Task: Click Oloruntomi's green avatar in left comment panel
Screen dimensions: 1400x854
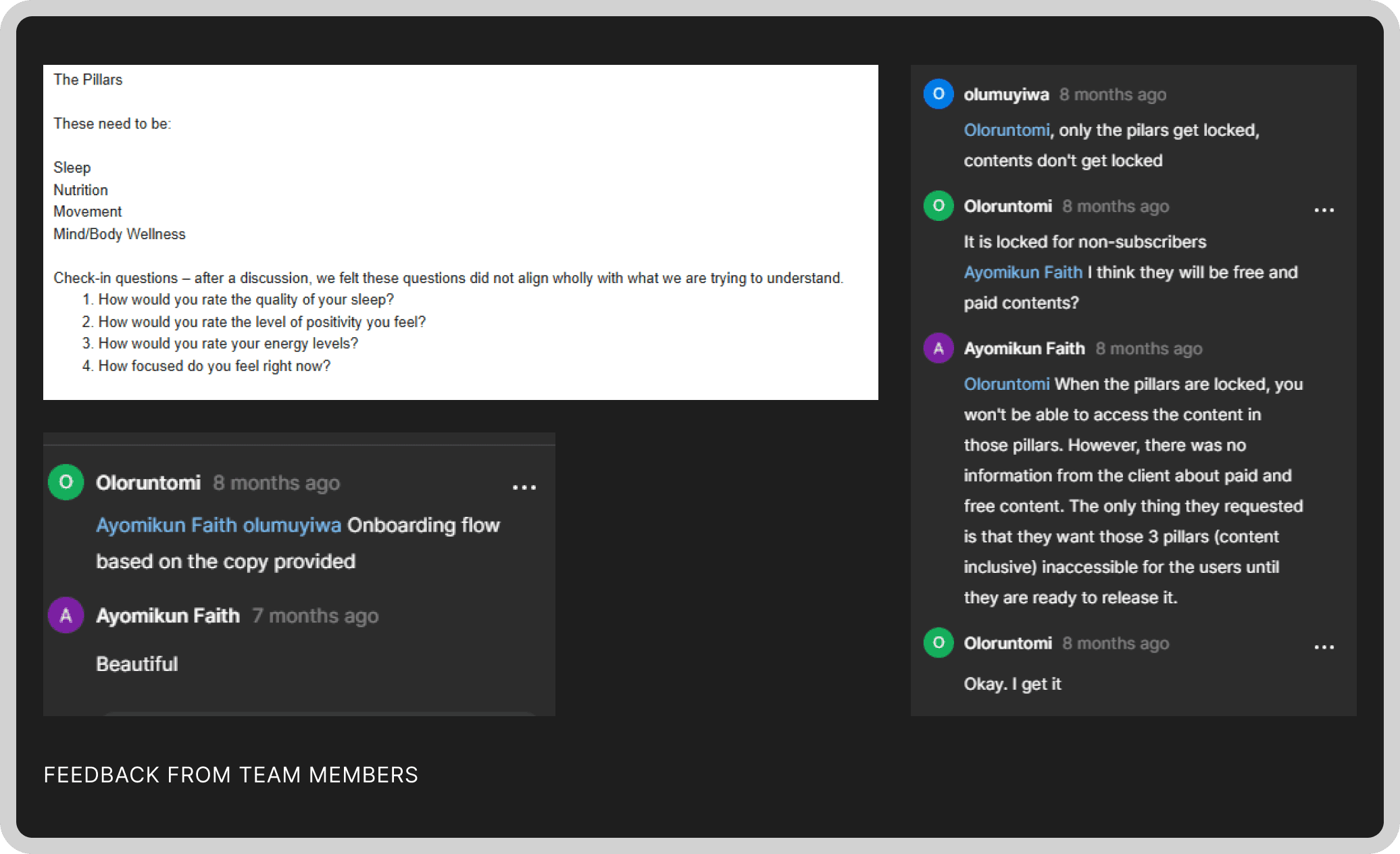Action: (x=66, y=482)
